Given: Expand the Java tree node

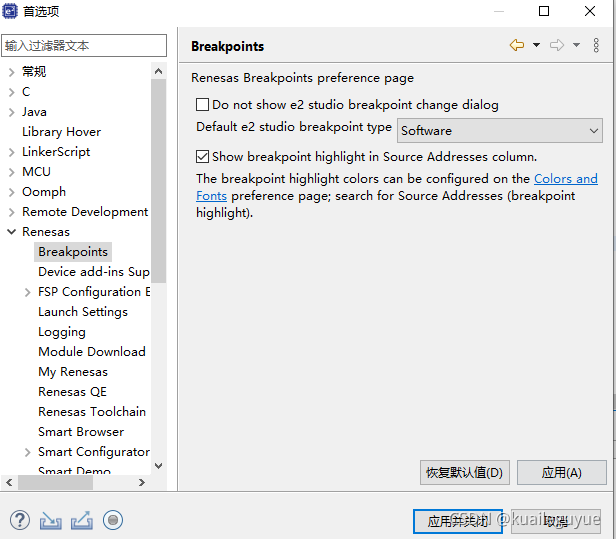Looking at the screenshot, I should pos(11,112).
